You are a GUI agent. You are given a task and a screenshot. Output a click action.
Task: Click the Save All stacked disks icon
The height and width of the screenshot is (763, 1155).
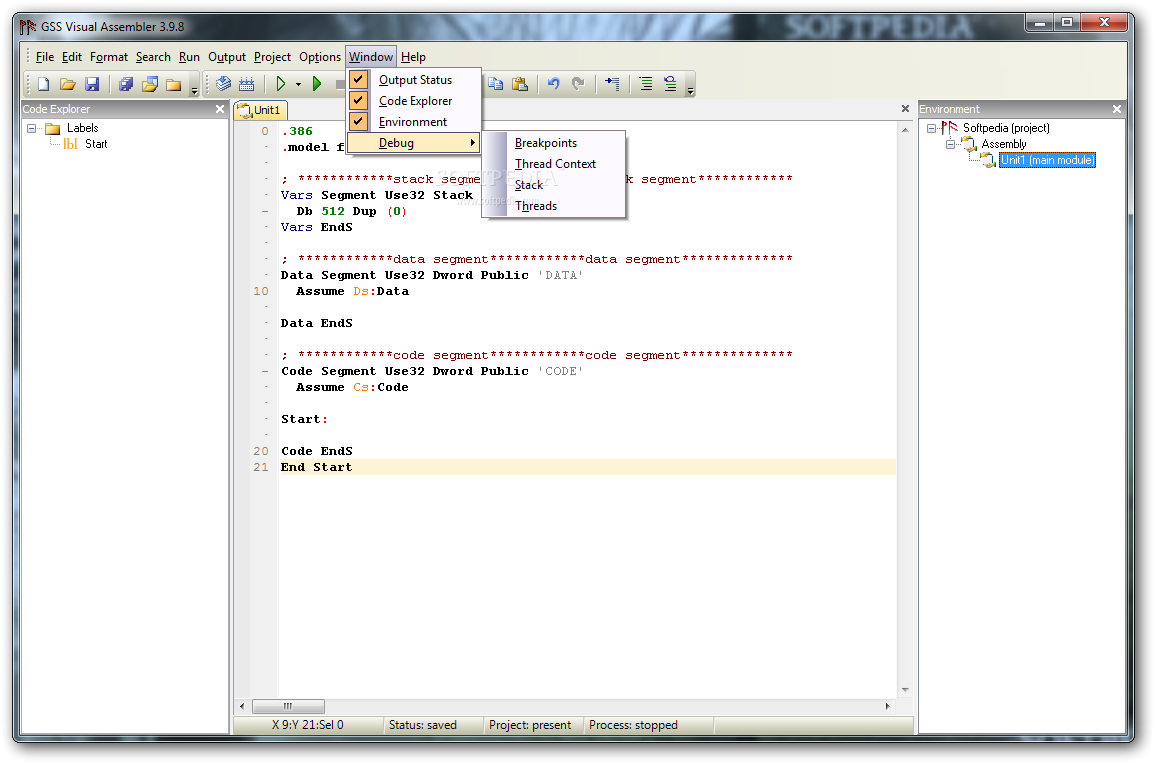click(126, 84)
